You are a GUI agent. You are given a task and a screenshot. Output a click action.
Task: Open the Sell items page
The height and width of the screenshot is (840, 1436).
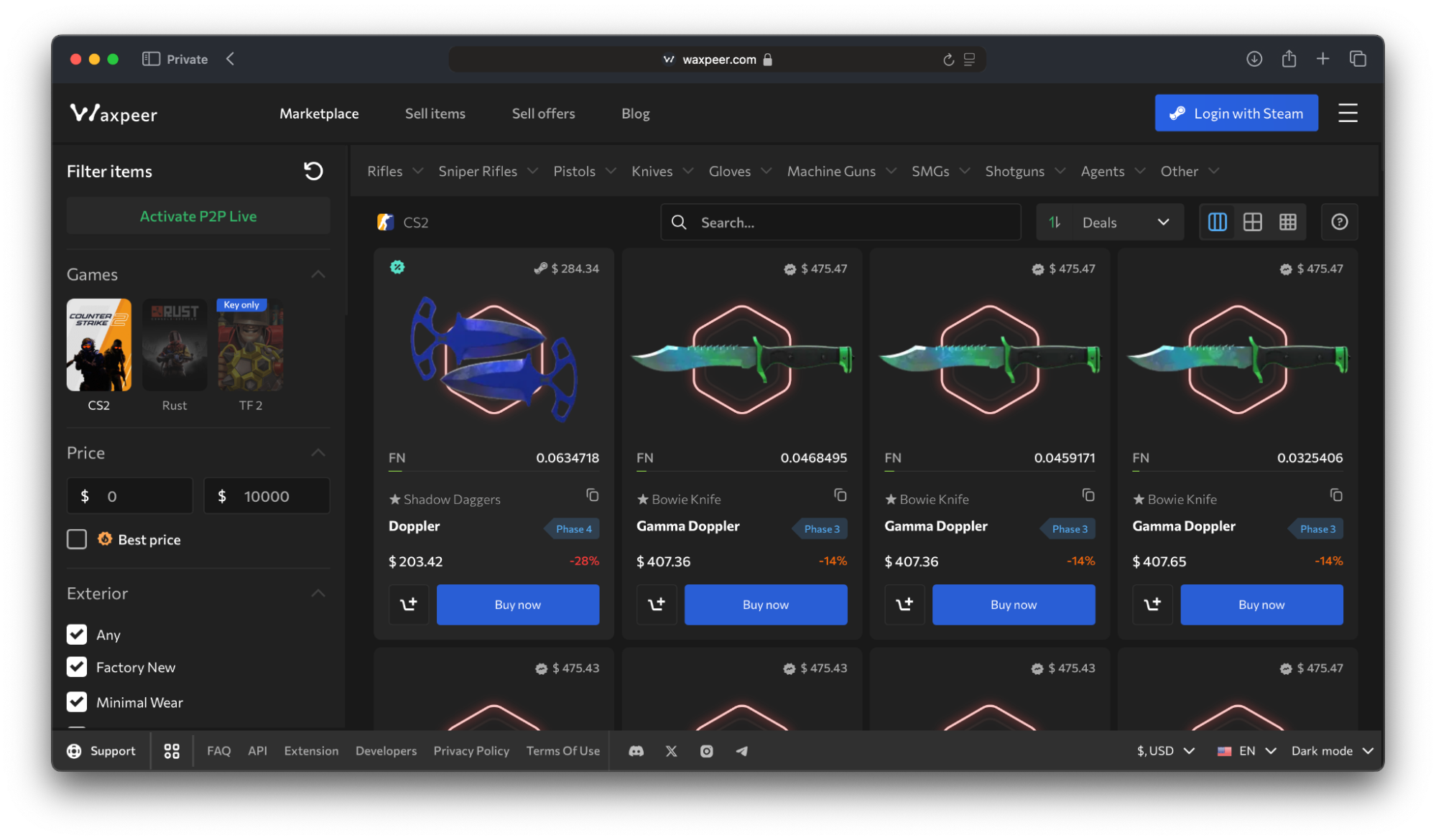(x=435, y=113)
